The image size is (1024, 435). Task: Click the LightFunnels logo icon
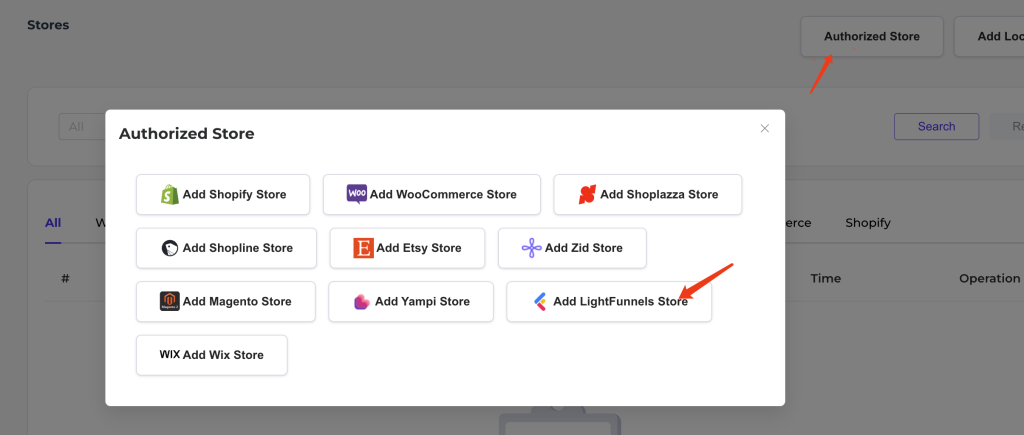click(x=540, y=301)
